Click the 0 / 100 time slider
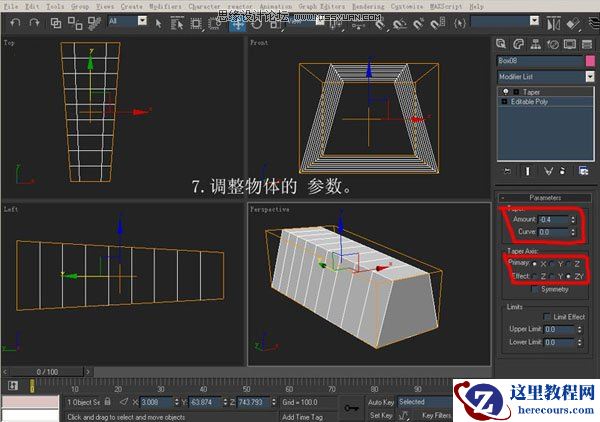This screenshot has width=600, height=422. [47, 371]
